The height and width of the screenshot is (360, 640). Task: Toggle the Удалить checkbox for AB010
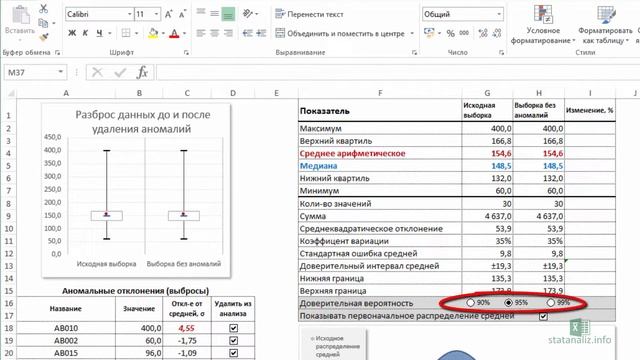[x=233, y=328]
